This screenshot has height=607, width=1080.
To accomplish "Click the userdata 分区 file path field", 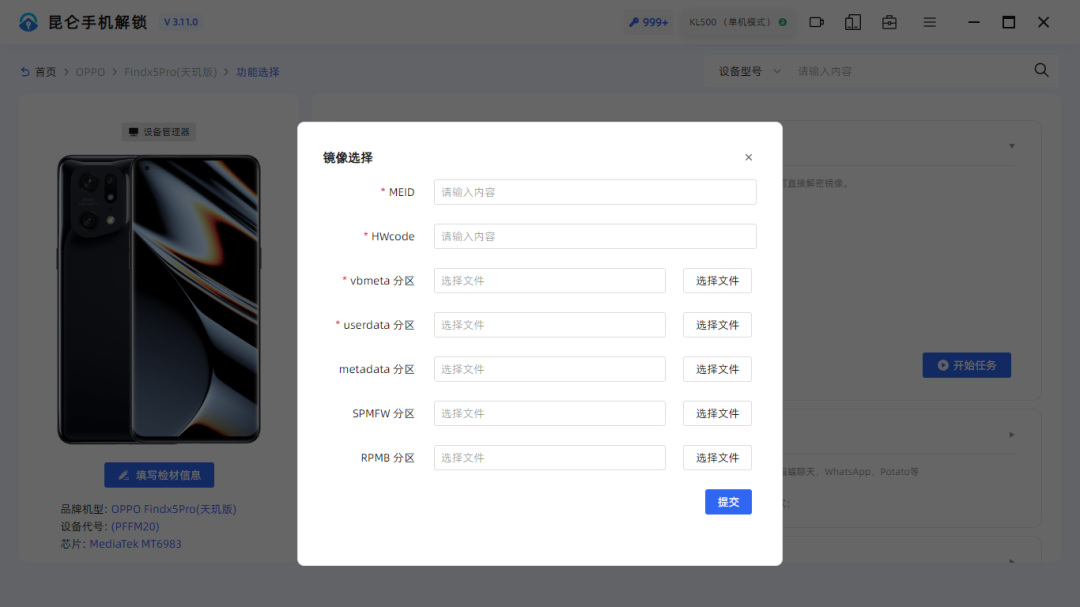I will tap(550, 325).
